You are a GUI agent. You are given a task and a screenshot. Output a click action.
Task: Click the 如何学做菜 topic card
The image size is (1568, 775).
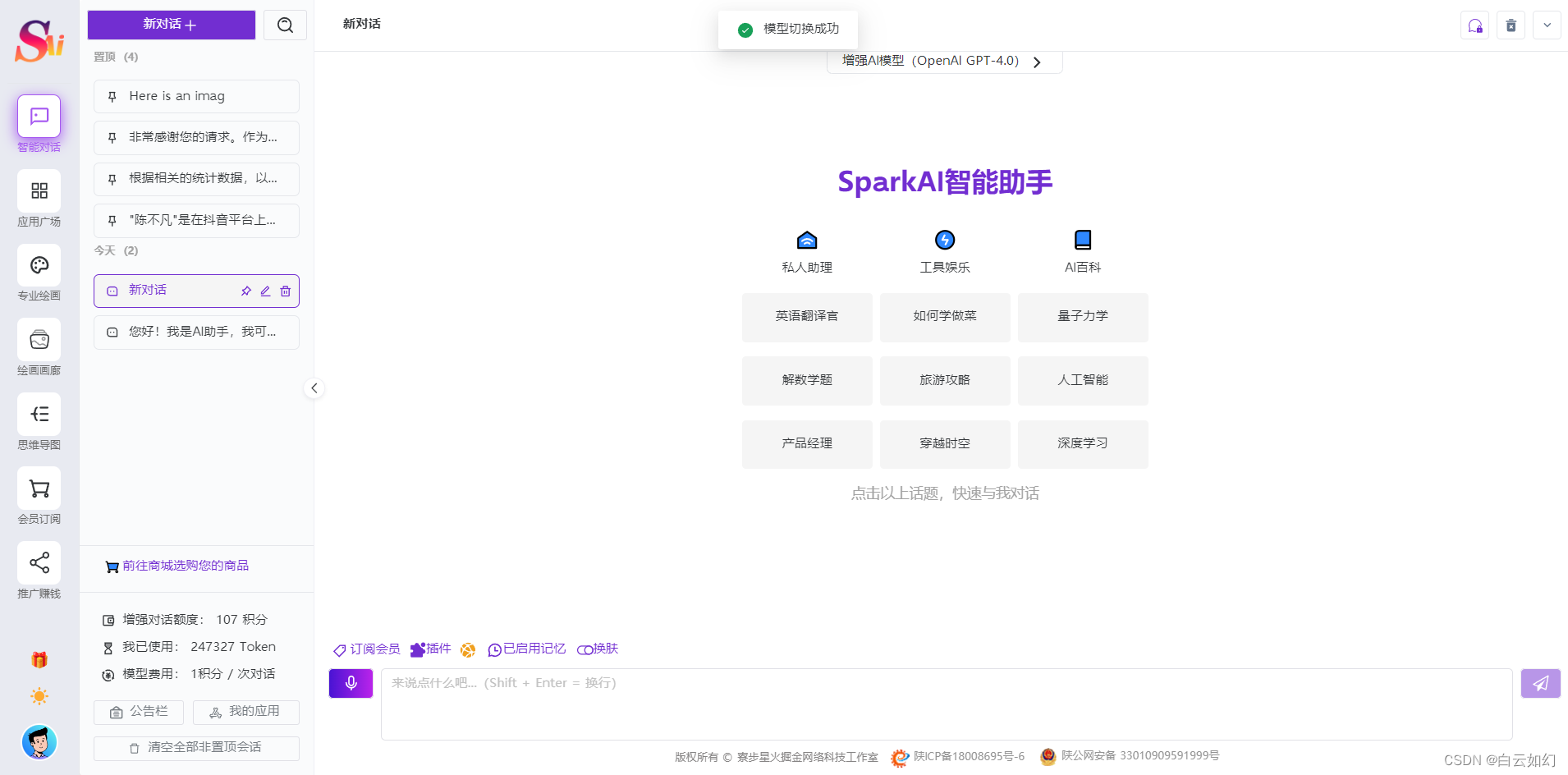945,317
